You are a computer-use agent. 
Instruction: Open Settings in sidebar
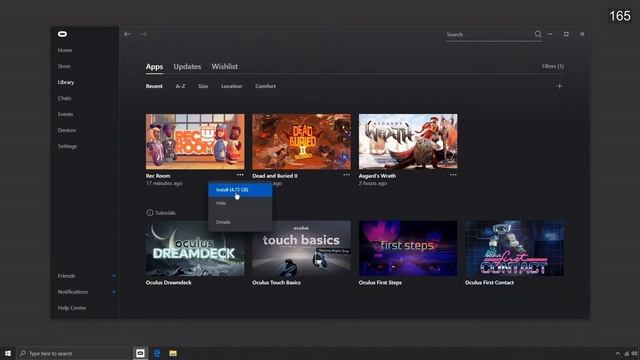[x=67, y=146]
